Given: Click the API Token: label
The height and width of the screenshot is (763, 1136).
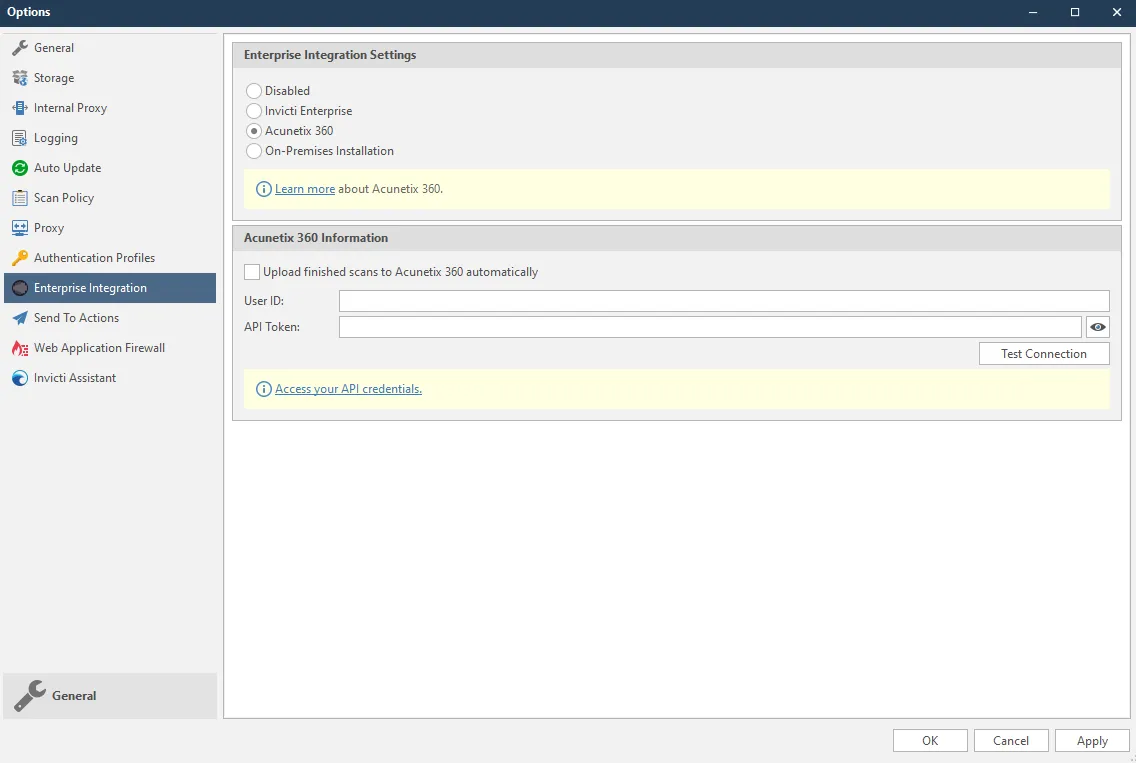Looking at the screenshot, I should [272, 327].
